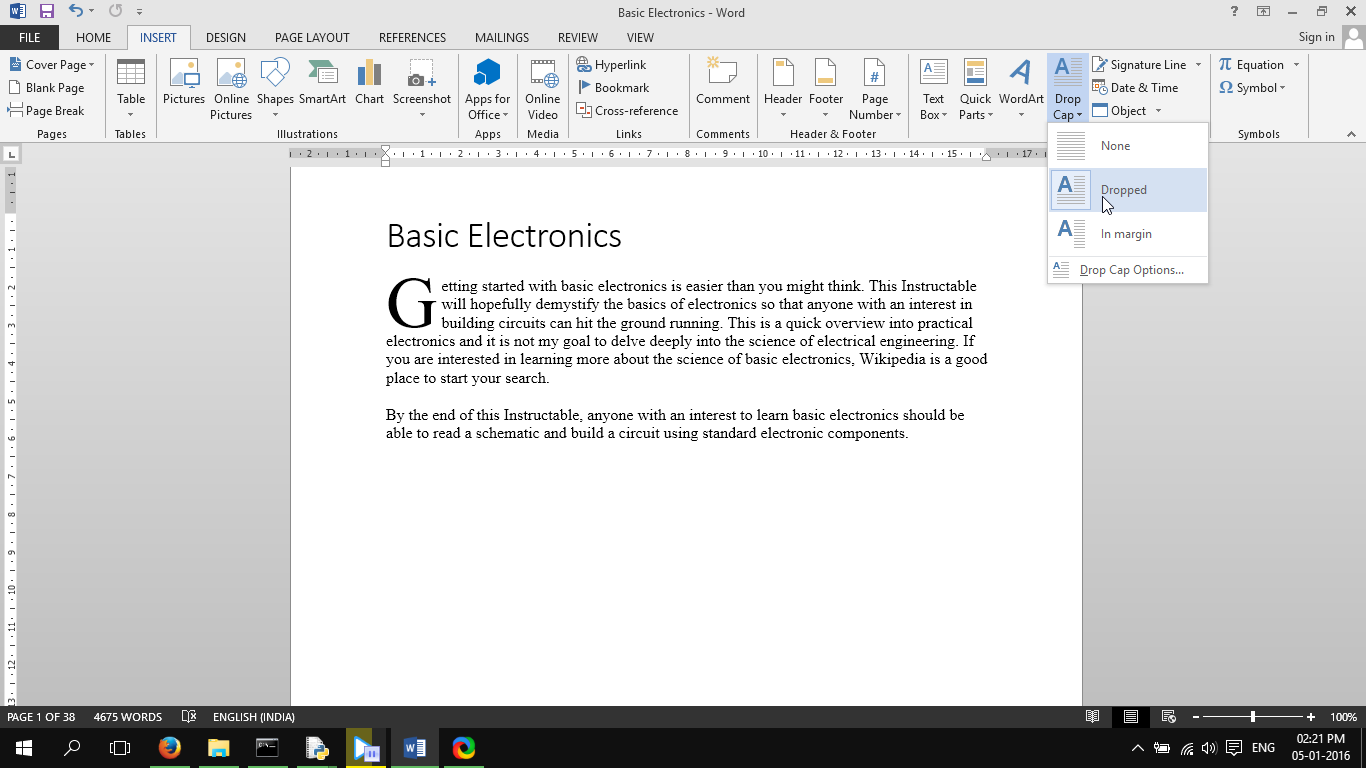This screenshot has width=1366, height=768.
Task: Click zoom in plus button
Action: pos(1311,717)
